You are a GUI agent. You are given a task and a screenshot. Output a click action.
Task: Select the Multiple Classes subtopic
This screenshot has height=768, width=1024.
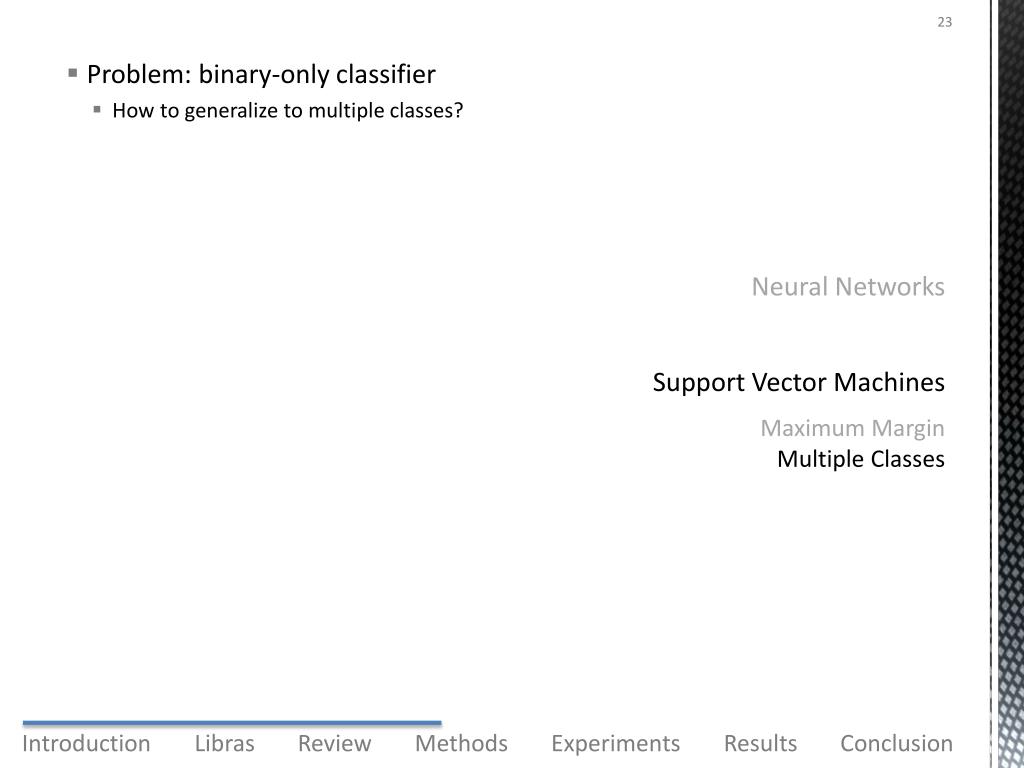pyautogui.click(x=860, y=460)
